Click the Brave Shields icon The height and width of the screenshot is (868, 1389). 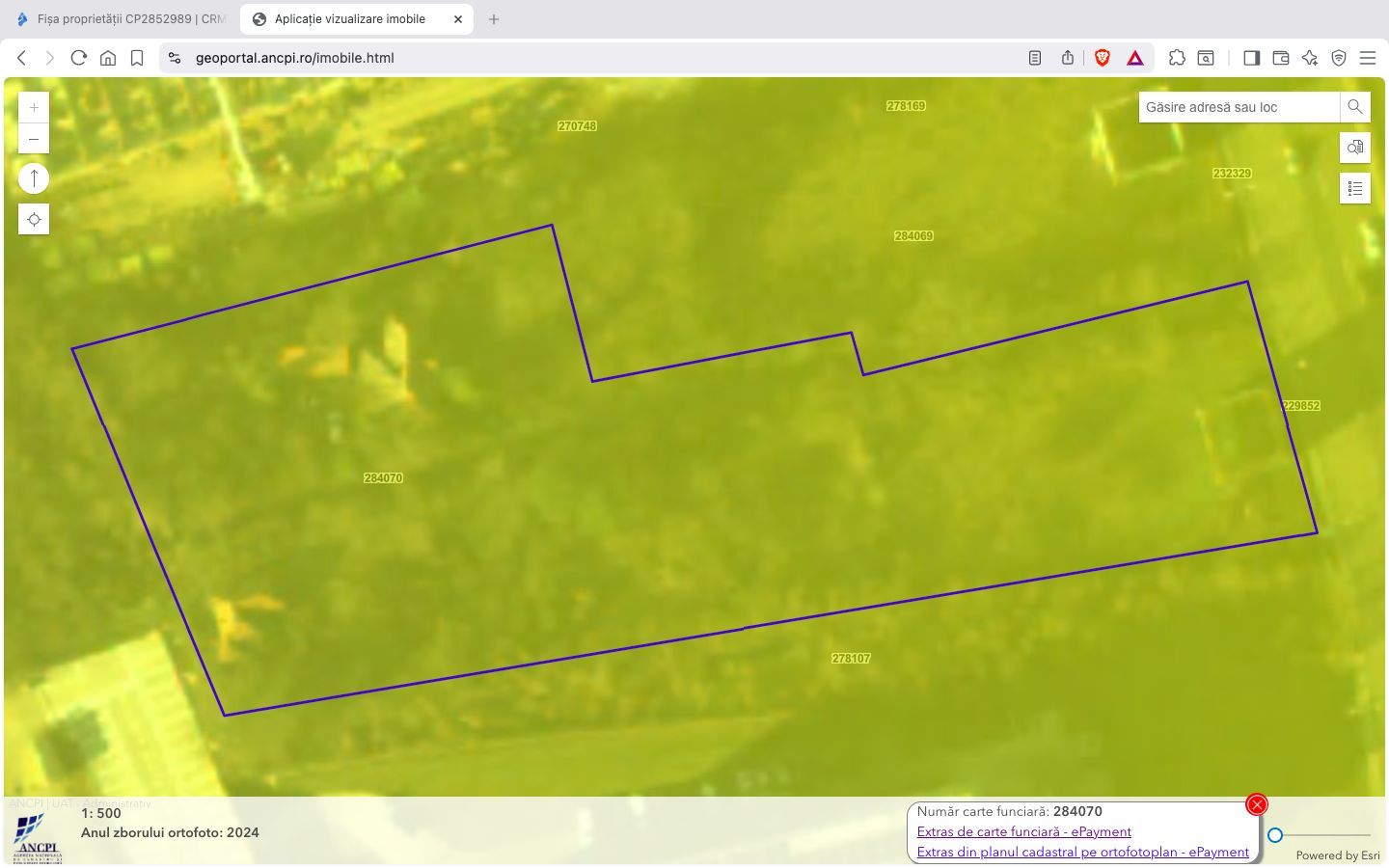tap(1102, 58)
